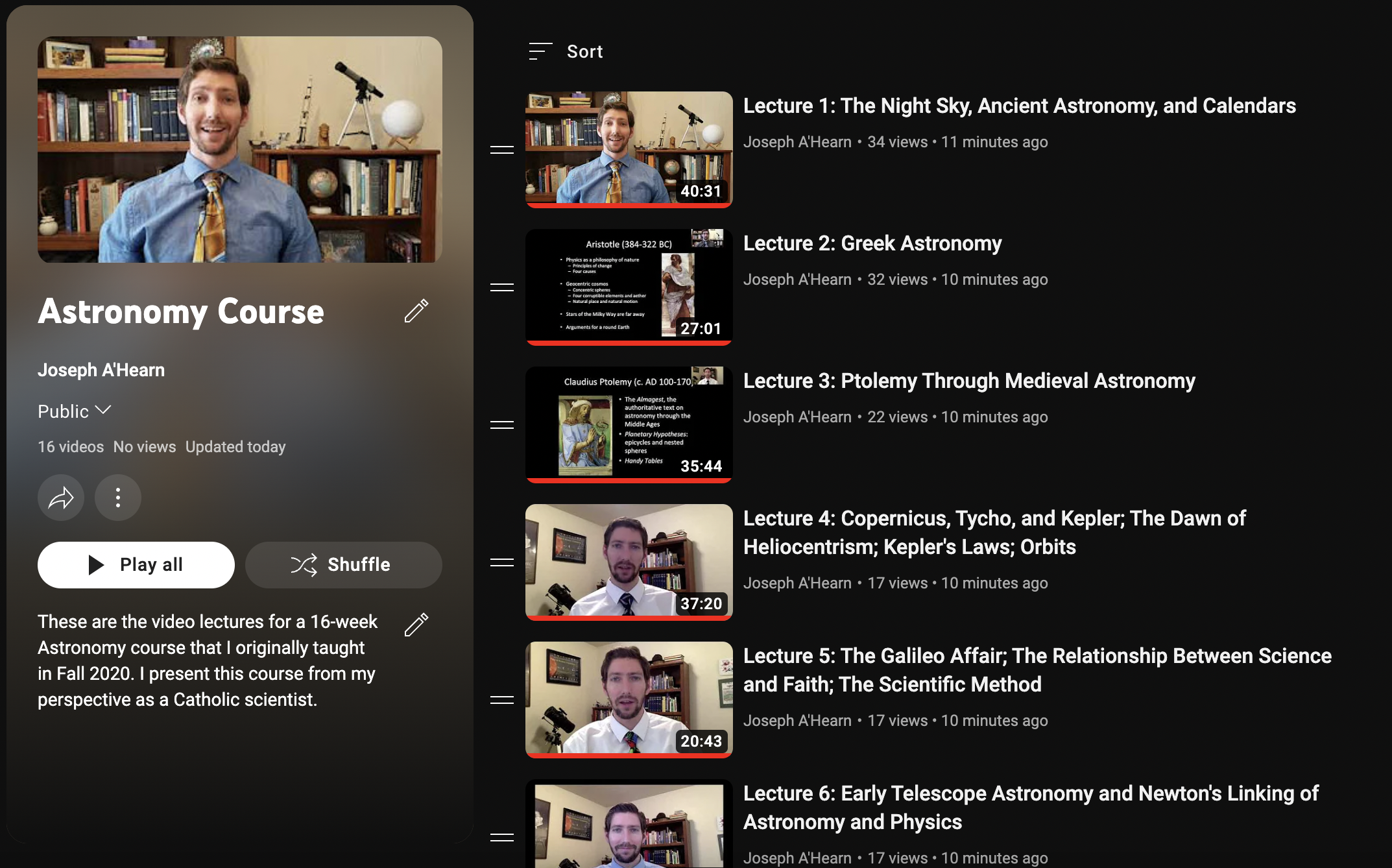Open the Sort menu label

point(585,51)
